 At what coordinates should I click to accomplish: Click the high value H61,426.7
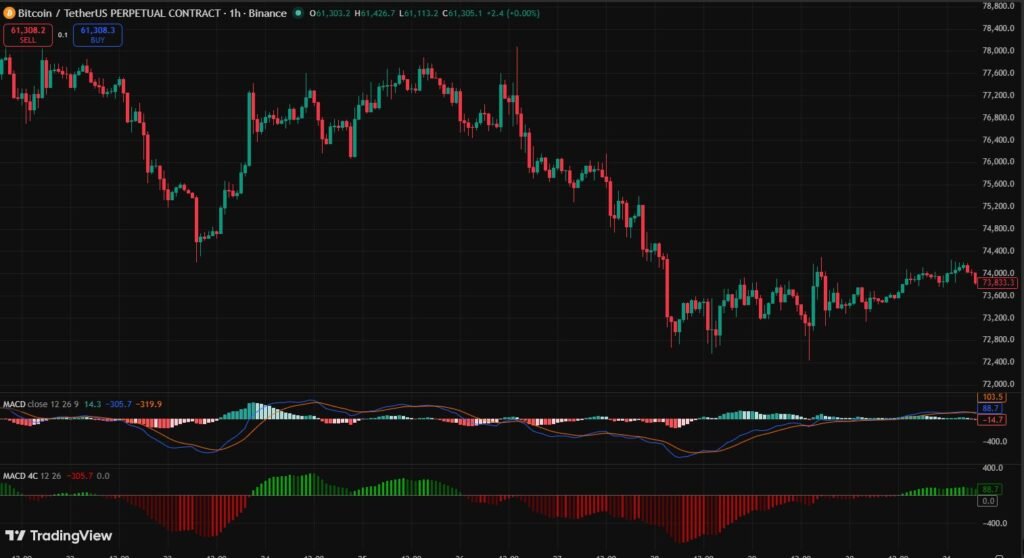click(x=374, y=13)
